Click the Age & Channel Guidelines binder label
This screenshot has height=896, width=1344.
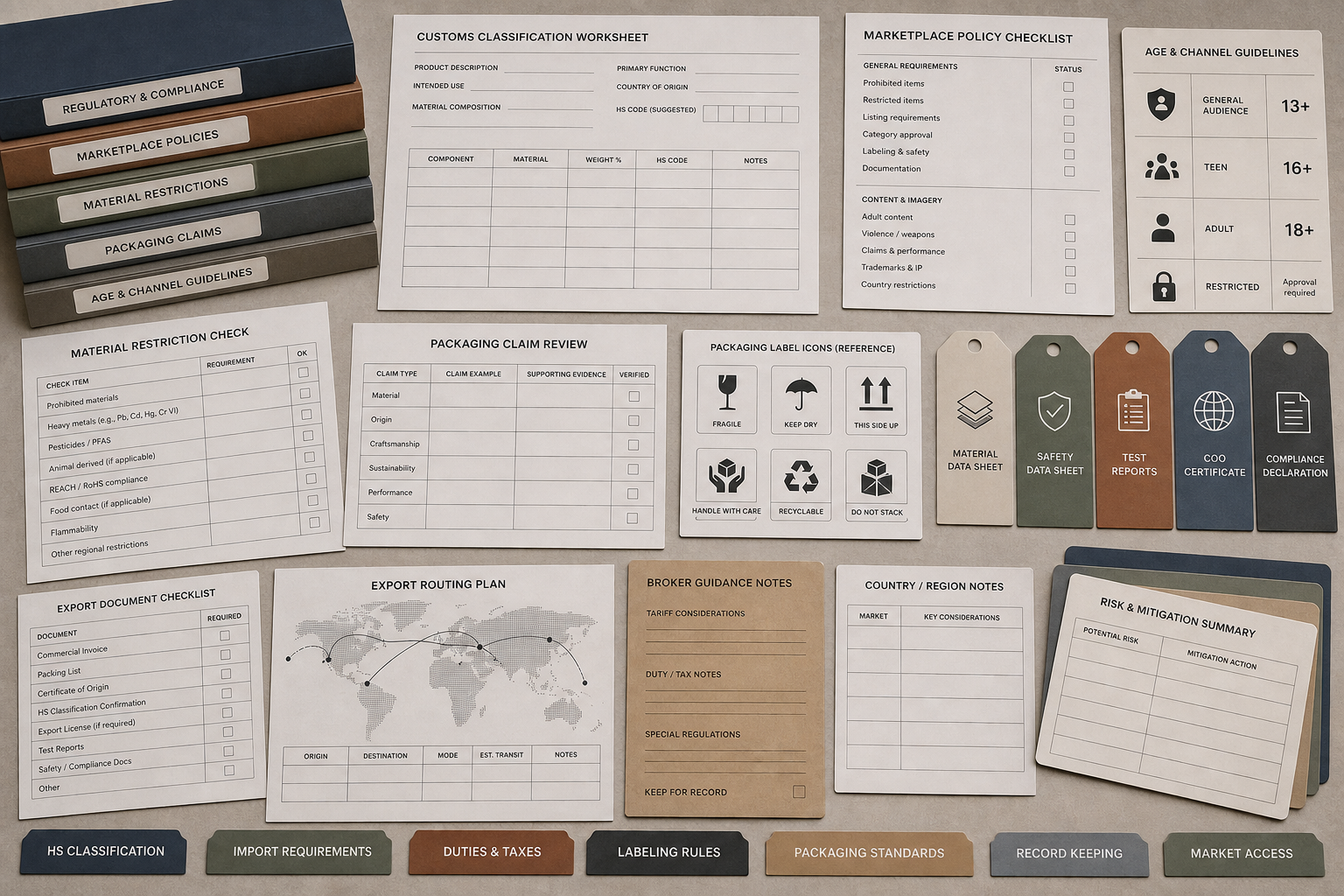pyautogui.click(x=171, y=285)
